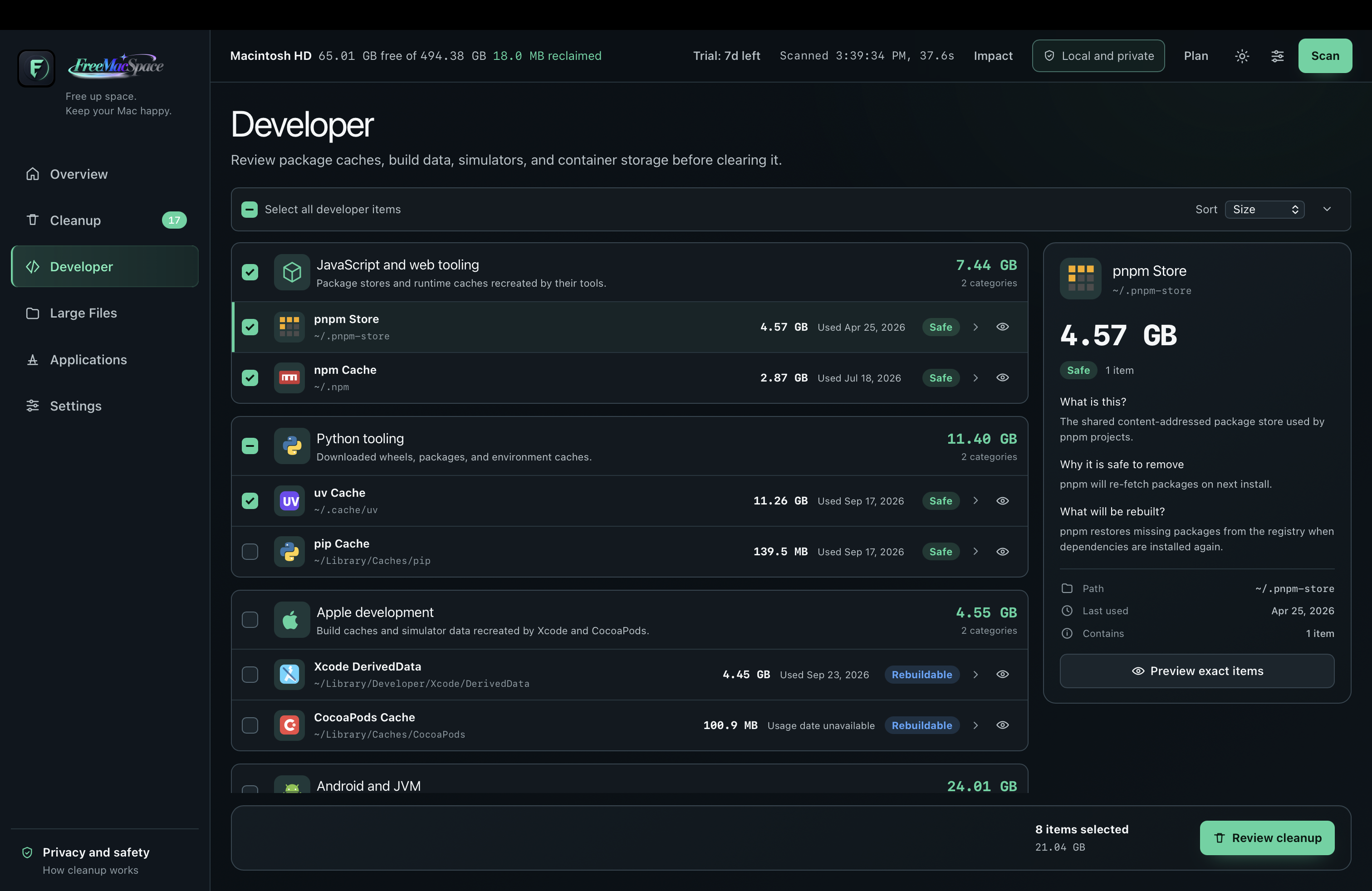
Task: Preview Xcode DerivedData with its eye icon
Action: click(x=1003, y=674)
